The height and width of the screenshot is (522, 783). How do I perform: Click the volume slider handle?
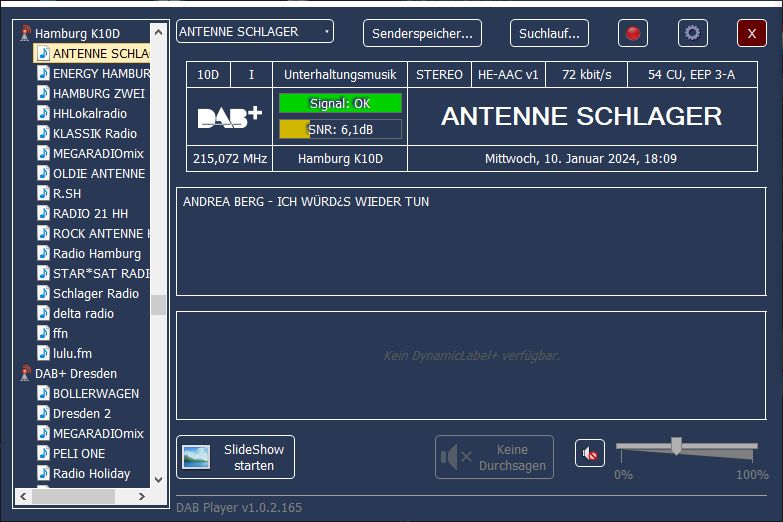point(676,446)
